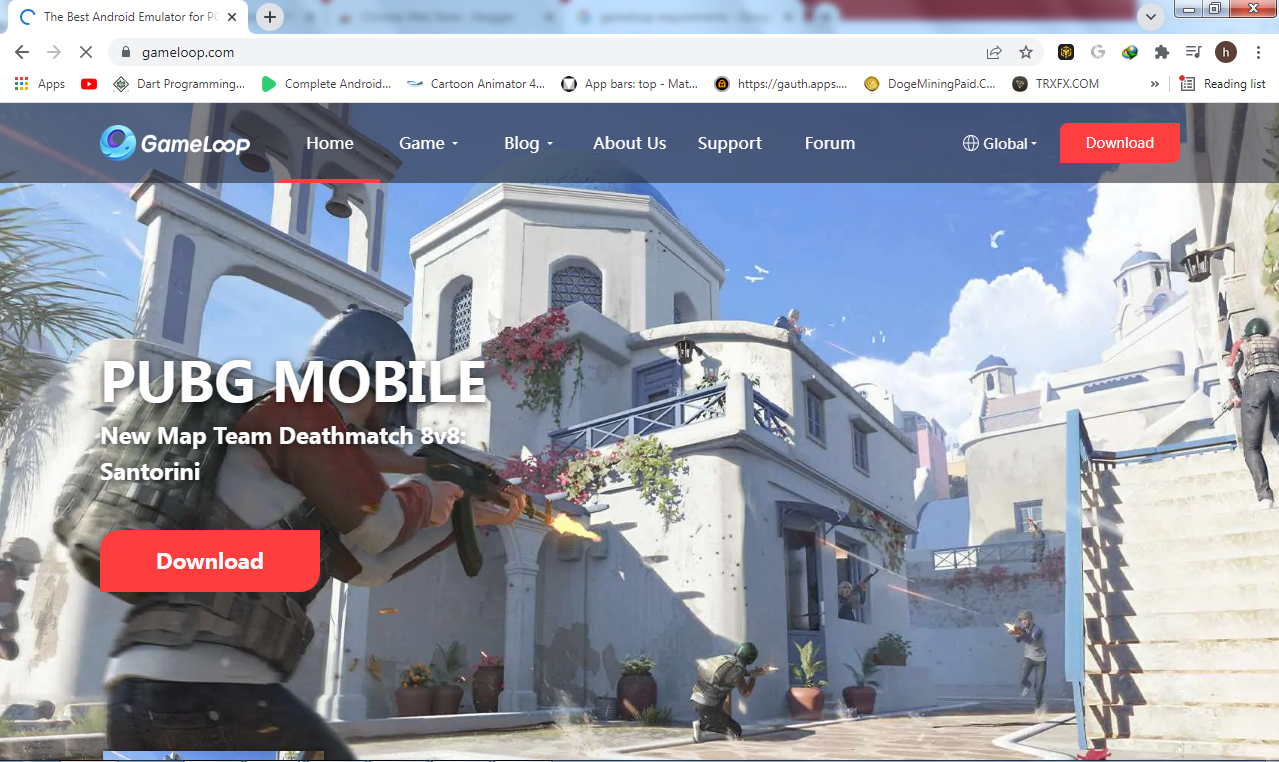Open the media control playlist icon

click(x=1193, y=52)
